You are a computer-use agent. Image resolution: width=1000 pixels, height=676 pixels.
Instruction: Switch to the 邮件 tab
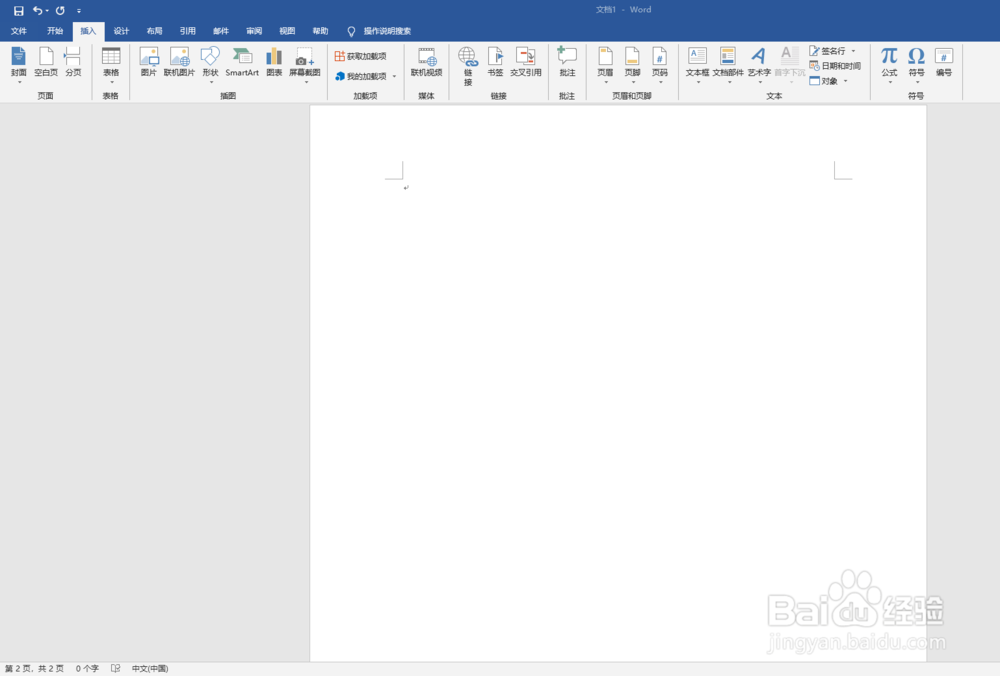pos(221,31)
